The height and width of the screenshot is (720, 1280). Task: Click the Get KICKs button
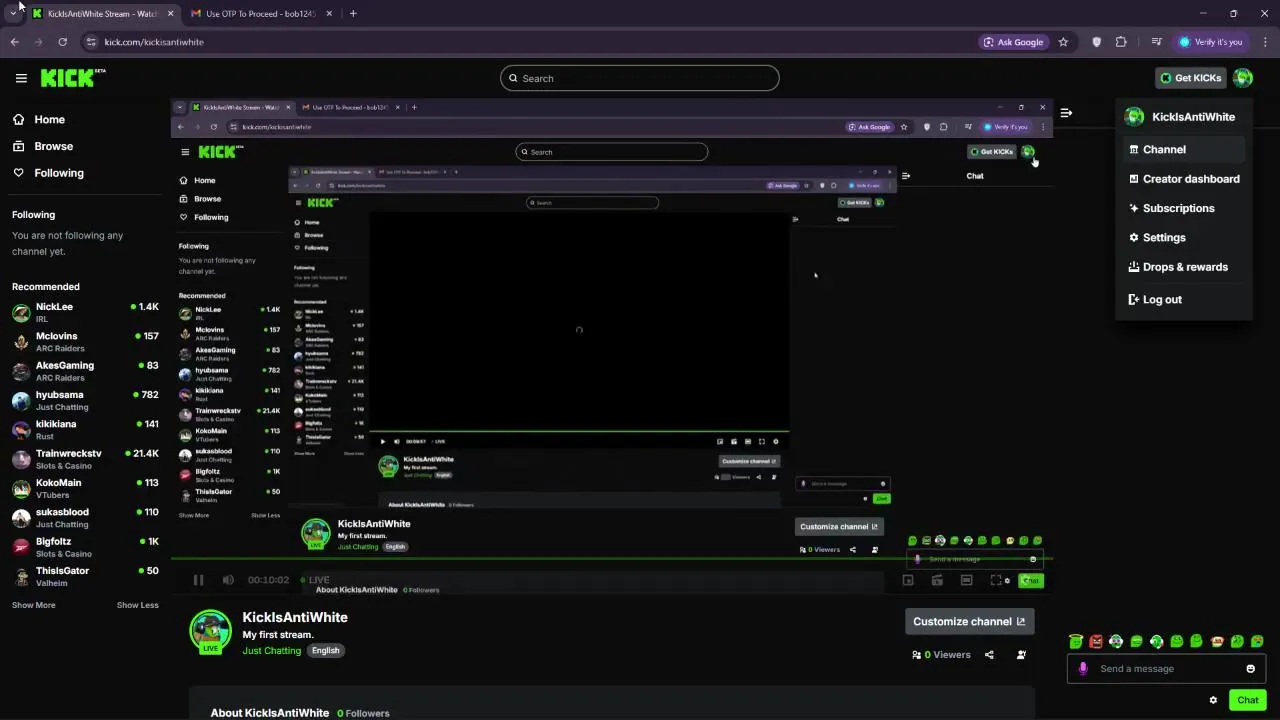click(1190, 78)
